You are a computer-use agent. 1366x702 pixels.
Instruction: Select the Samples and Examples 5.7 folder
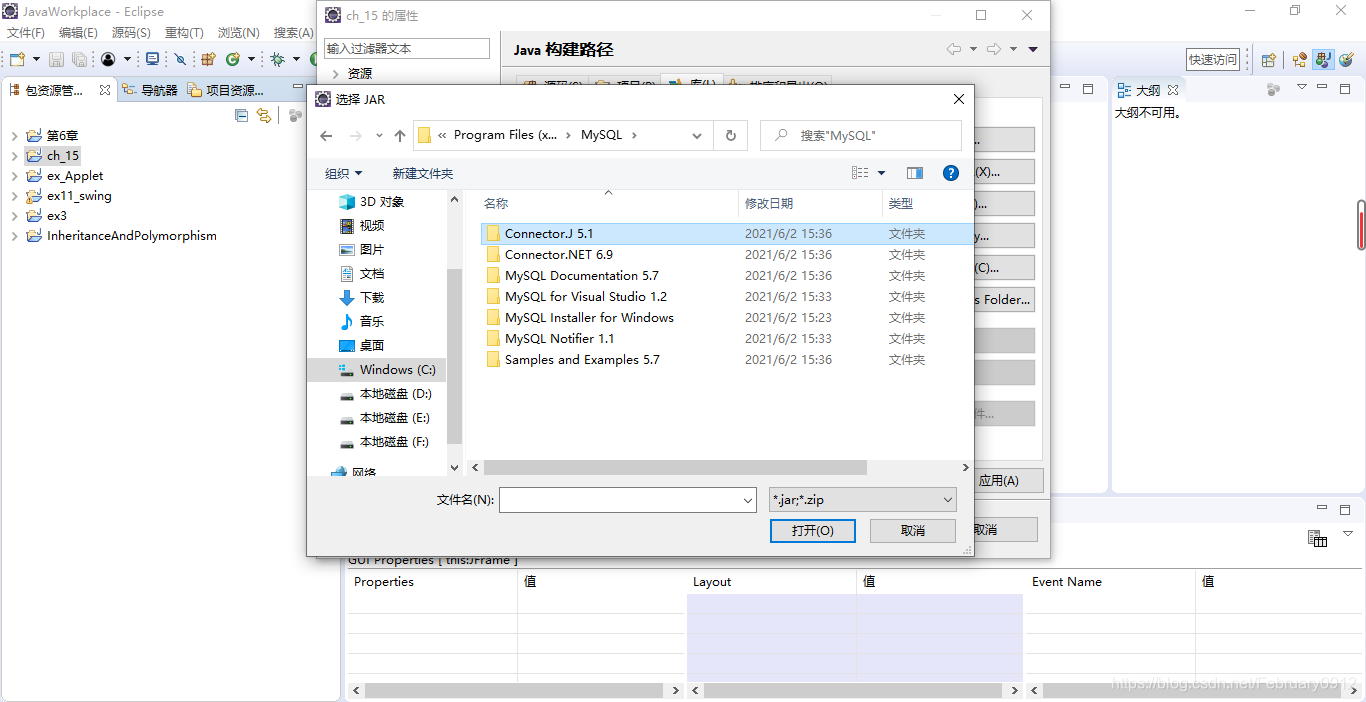pyautogui.click(x=582, y=360)
